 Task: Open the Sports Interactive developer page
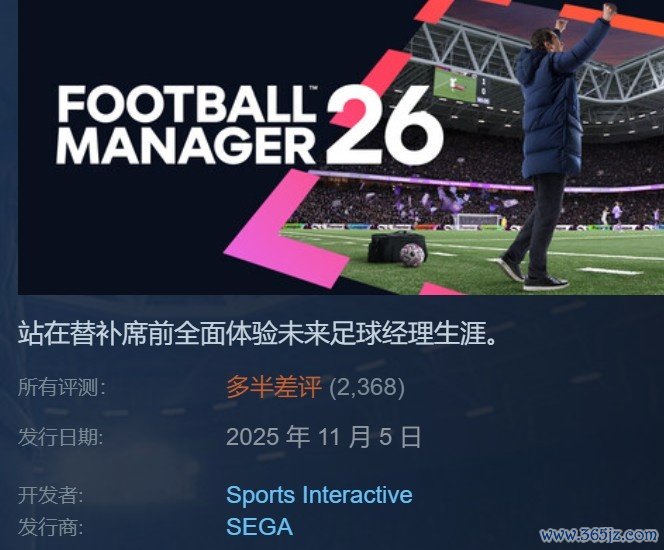coord(319,495)
